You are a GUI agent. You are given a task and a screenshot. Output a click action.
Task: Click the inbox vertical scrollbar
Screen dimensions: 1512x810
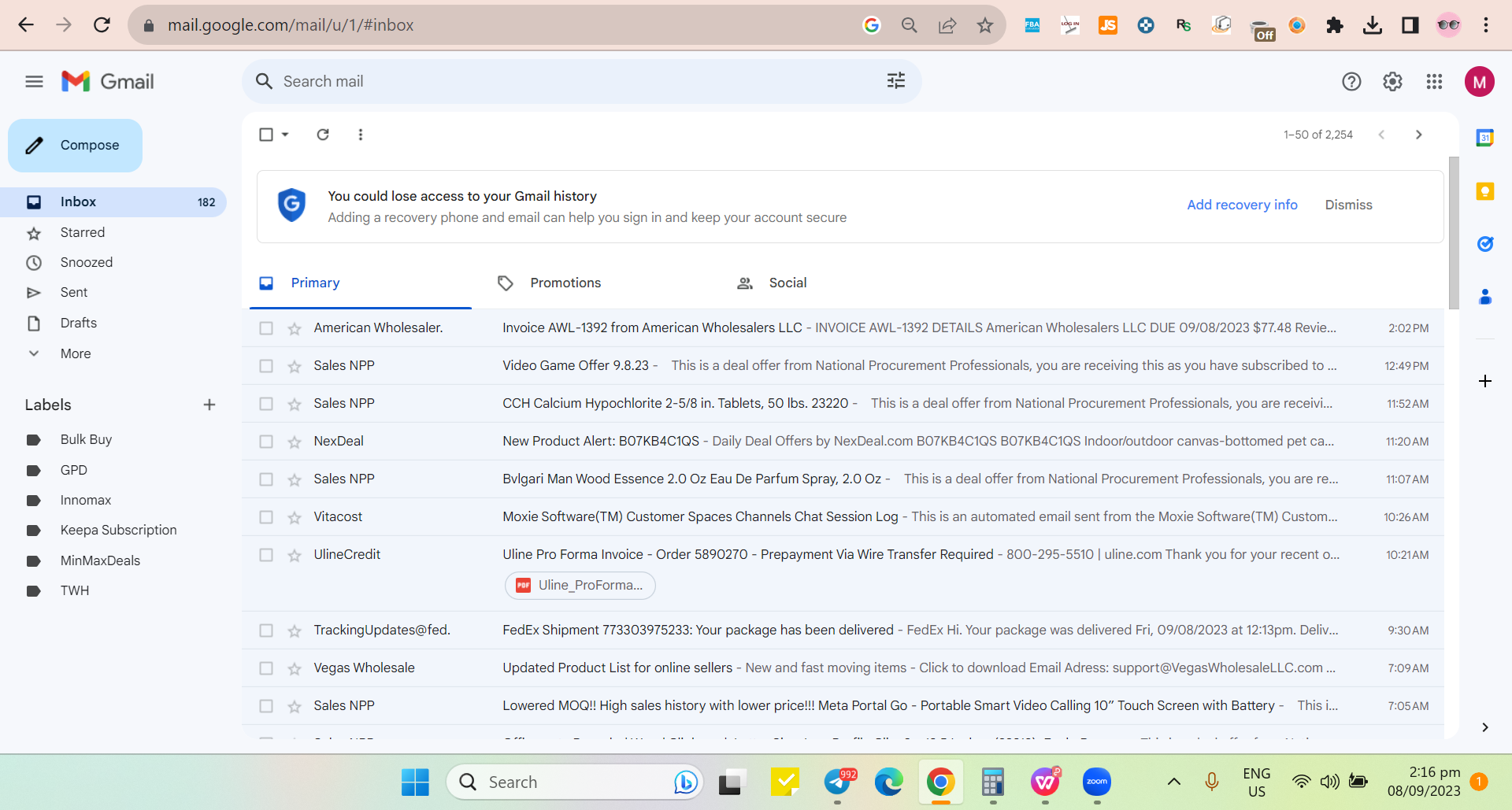click(1454, 233)
